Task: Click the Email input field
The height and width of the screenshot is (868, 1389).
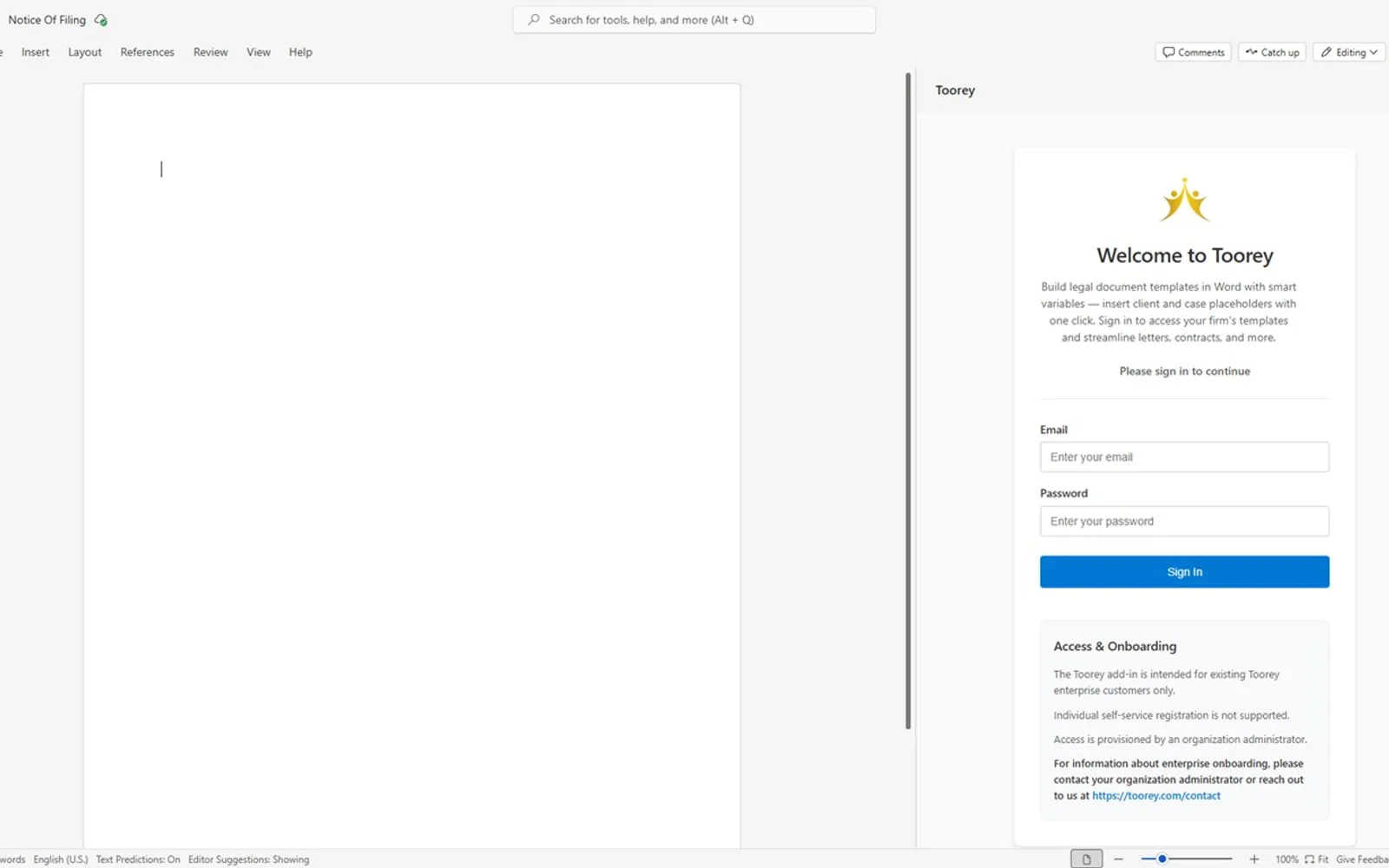Action: pyautogui.click(x=1184, y=457)
